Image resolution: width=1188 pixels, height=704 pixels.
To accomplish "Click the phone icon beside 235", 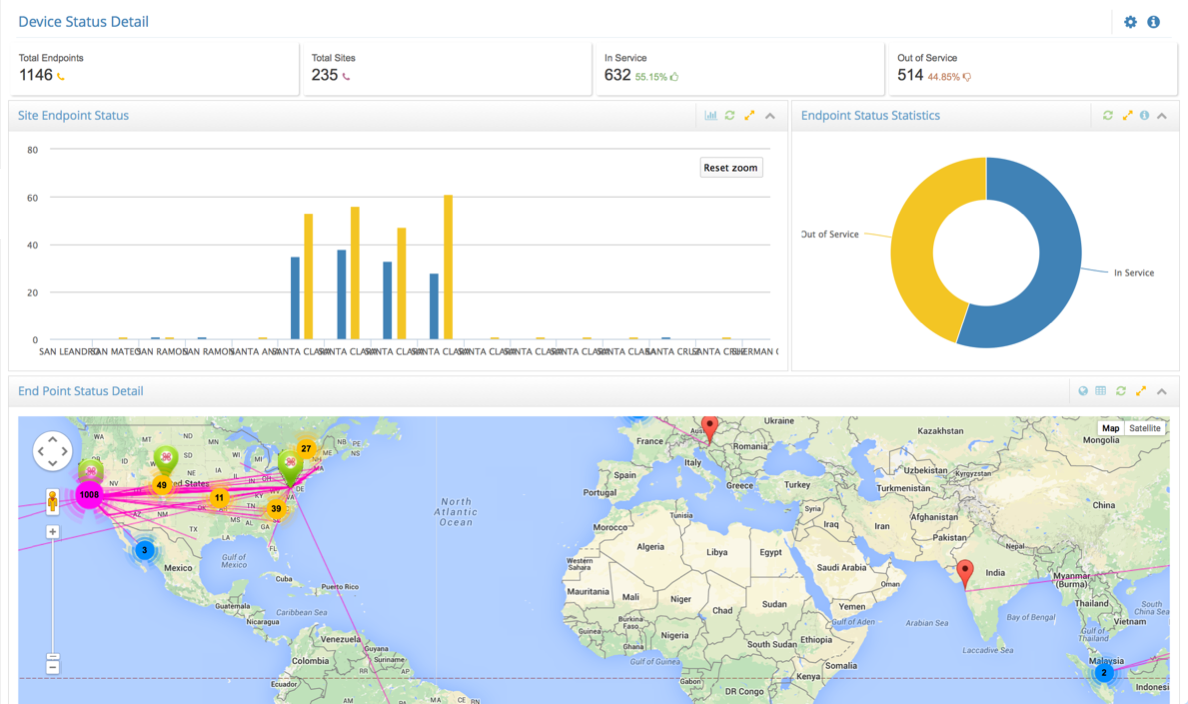I will coord(345,76).
